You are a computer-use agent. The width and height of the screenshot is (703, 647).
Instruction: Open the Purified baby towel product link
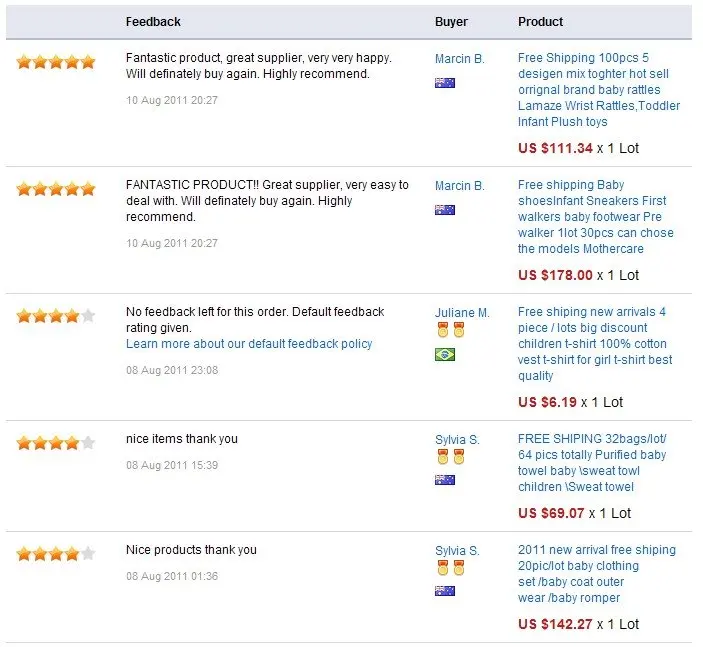click(592, 463)
